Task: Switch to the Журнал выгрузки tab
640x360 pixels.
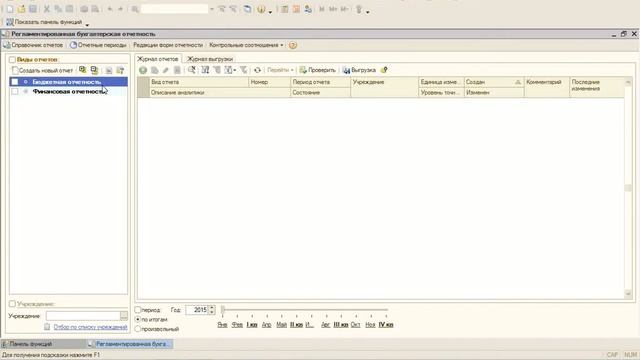Action: pyautogui.click(x=210, y=59)
